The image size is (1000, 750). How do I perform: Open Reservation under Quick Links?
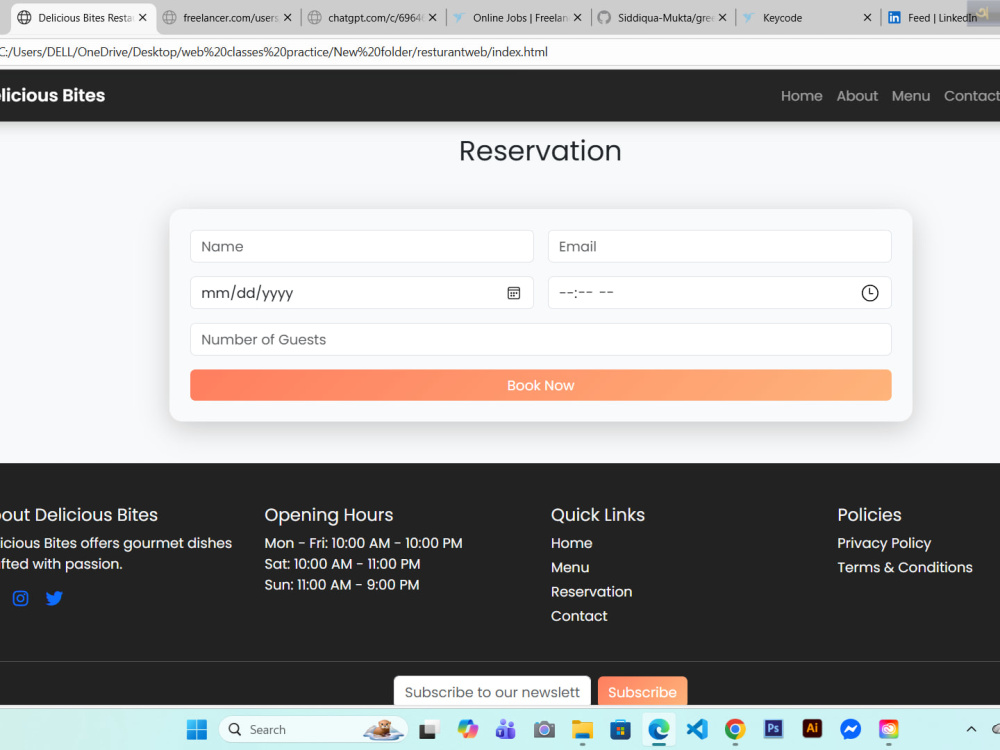click(591, 592)
